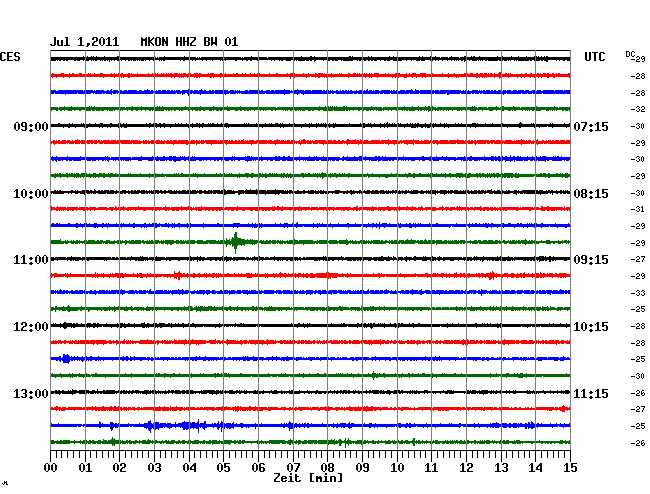The image size is (650, 494).
Task: Click the "12:00" local time label
Action: pyautogui.click(x=31, y=327)
